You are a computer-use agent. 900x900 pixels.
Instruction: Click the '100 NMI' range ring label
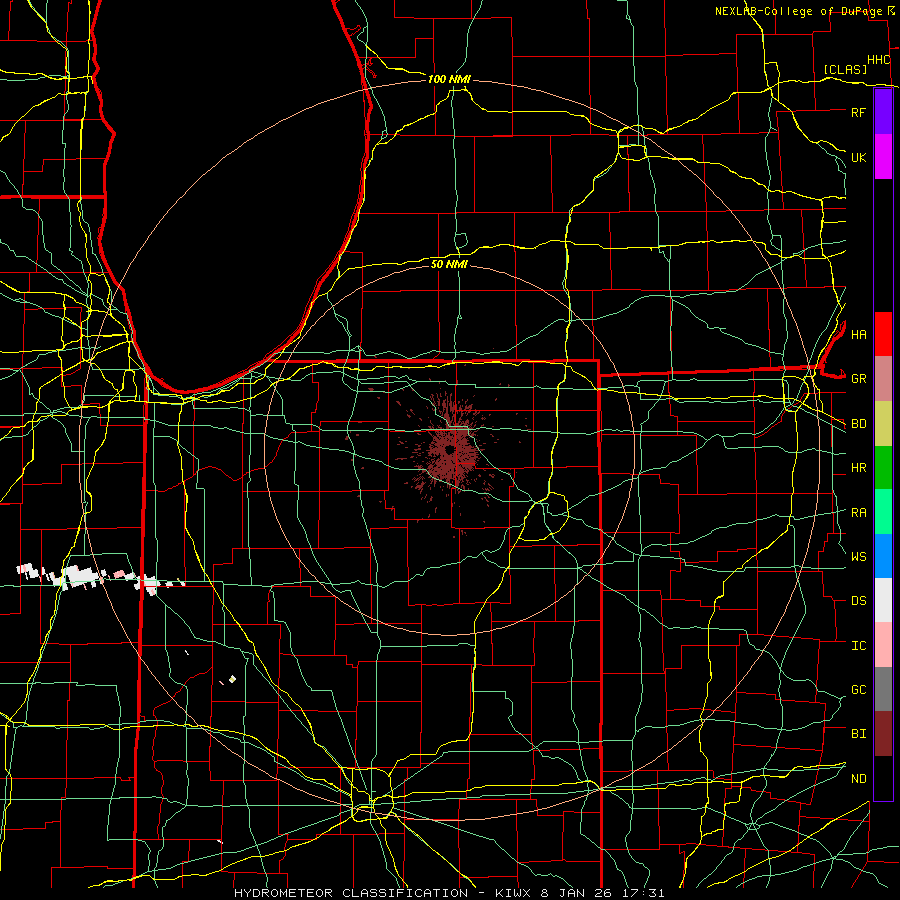coord(449,79)
